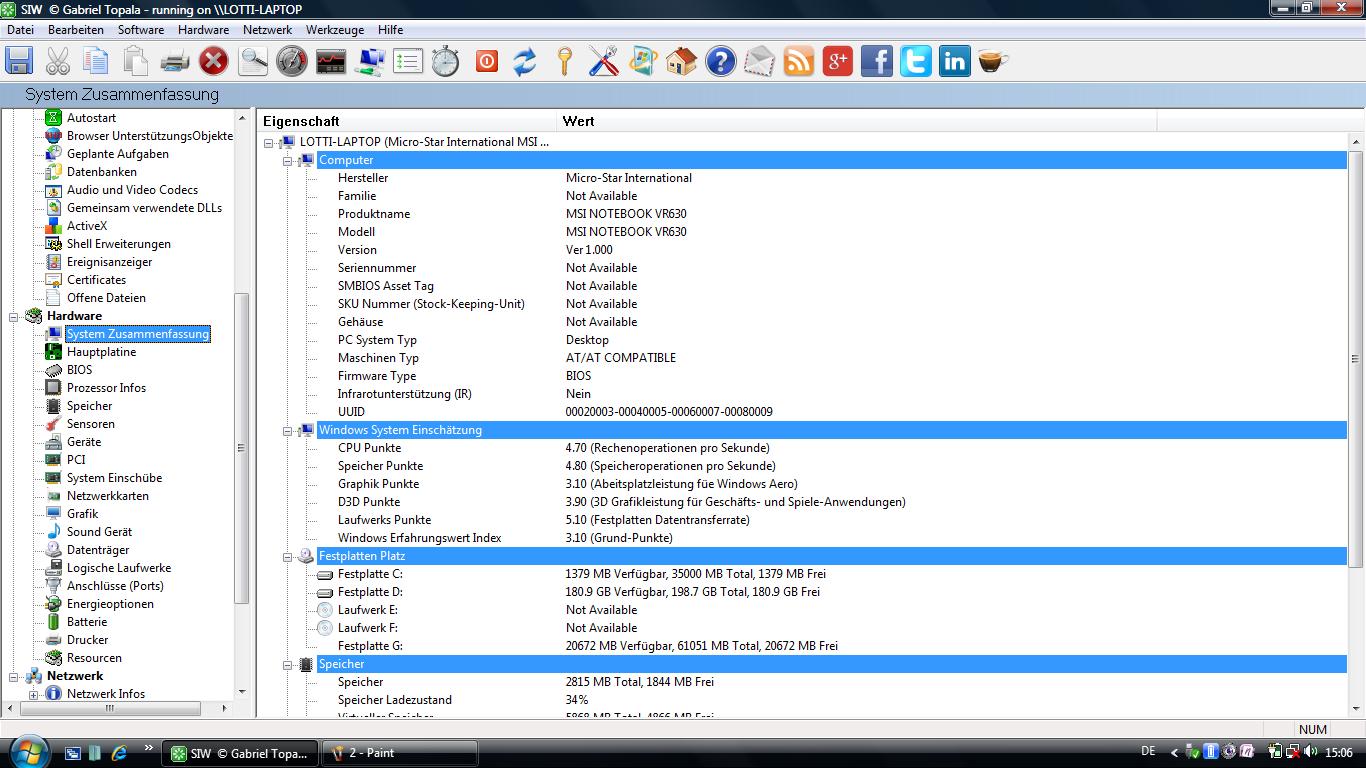Viewport: 1366px width, 768px height.
Task: Expand the Netzwerk Infos tree node
Action: pyautogui.click(x=33, y=694)
